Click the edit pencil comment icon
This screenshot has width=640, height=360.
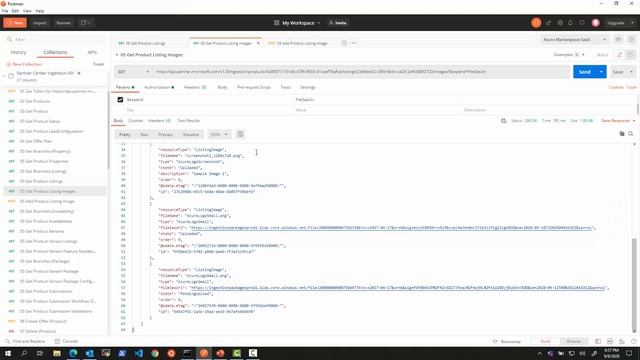[620, 55]
